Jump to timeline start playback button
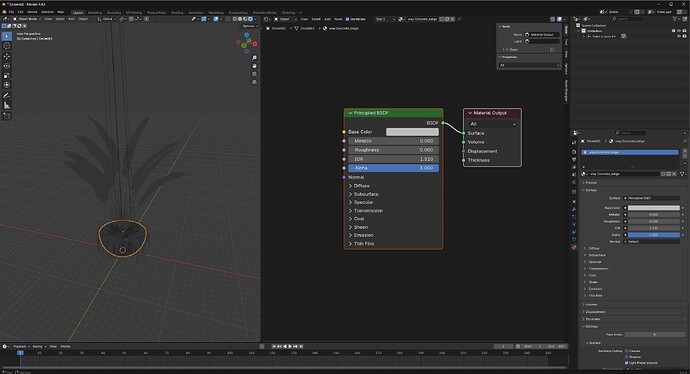This screenshot has height=374, width=690. click(x=274, y=346)
